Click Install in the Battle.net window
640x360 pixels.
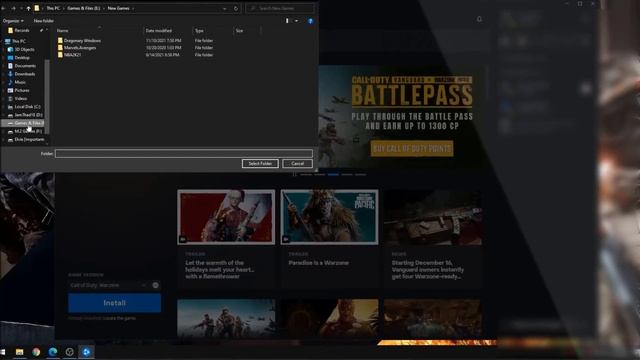[114, 303]
